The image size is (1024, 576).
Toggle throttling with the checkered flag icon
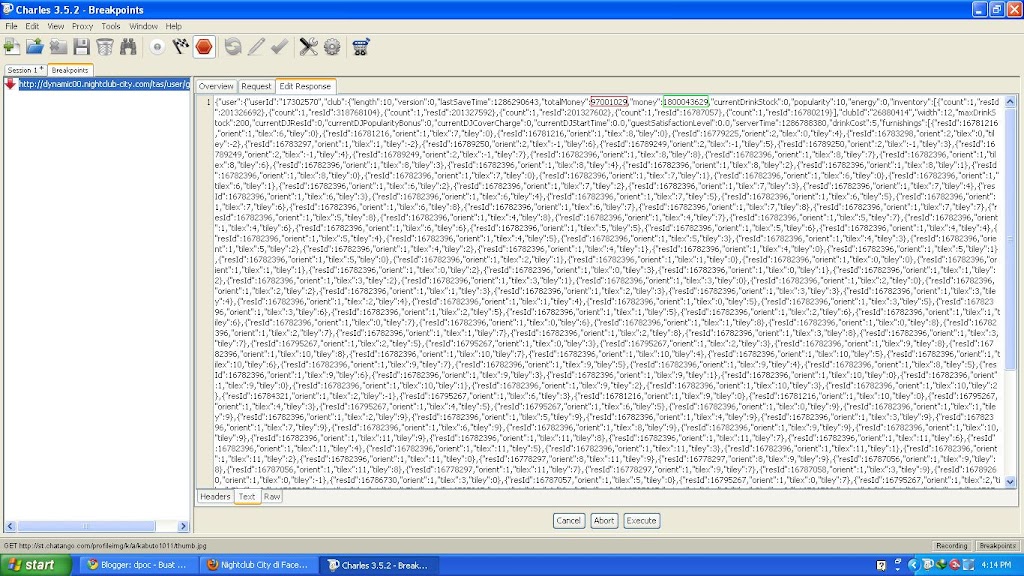[180, 46]
